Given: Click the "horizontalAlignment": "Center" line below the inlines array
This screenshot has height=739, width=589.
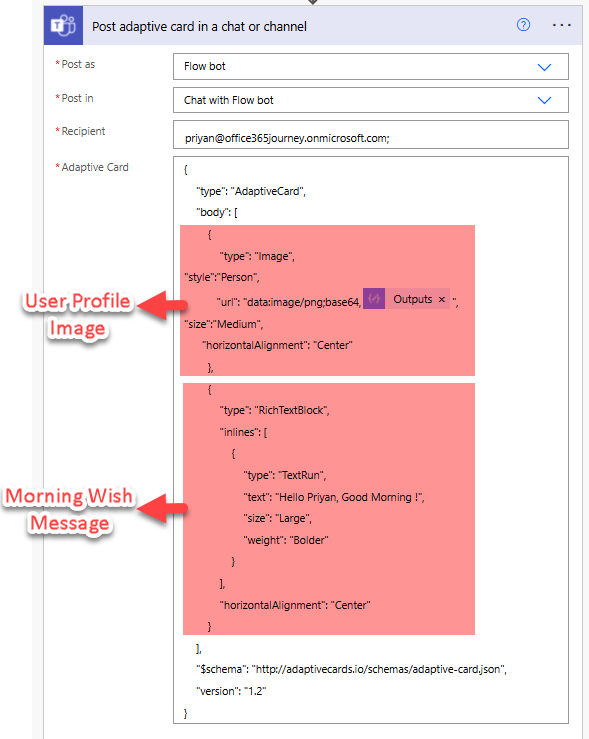Looking at the screenshot, I should pyautogui.click(x=295, y=605).
